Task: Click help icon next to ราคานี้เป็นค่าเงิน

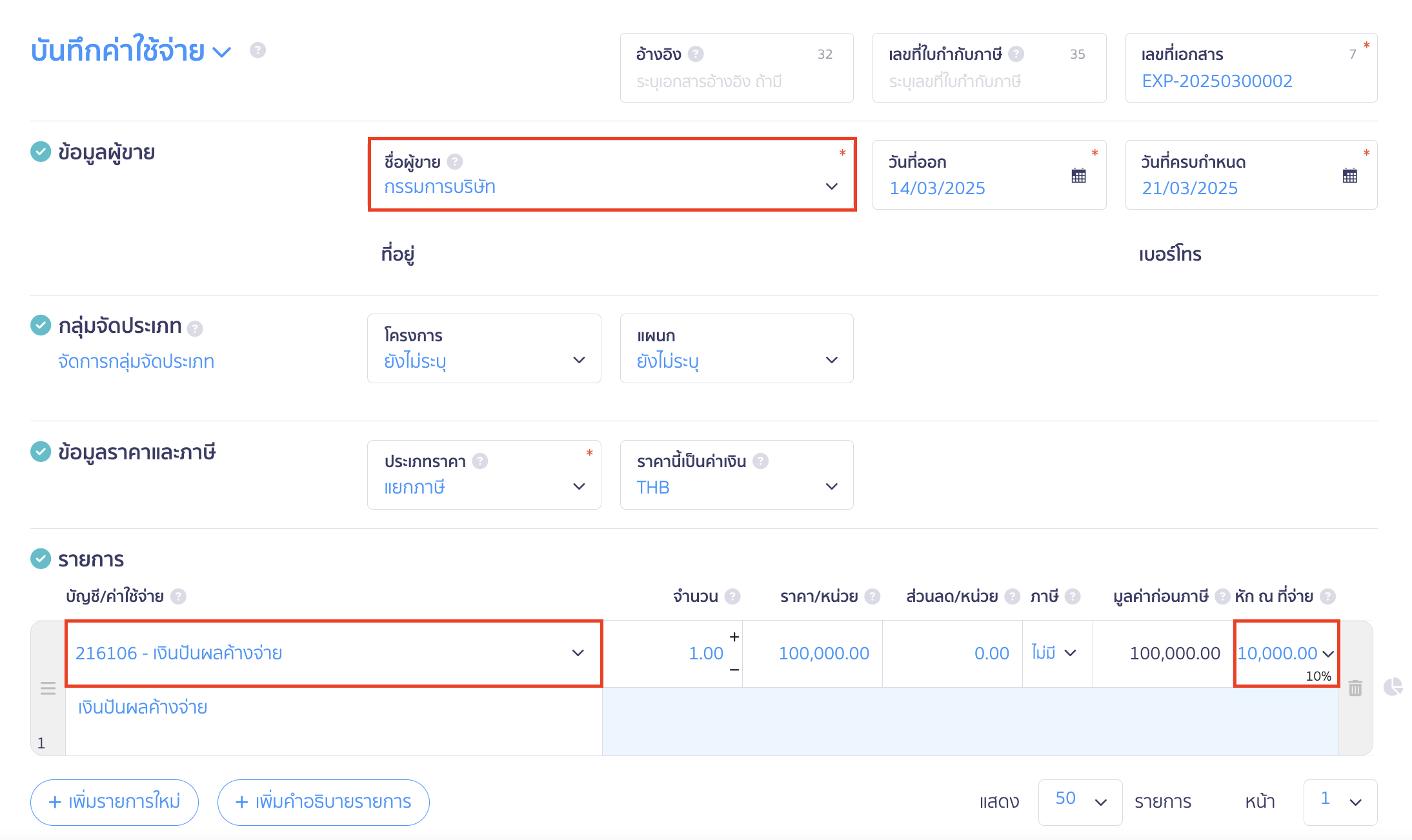Action: (x=761, y=461)
